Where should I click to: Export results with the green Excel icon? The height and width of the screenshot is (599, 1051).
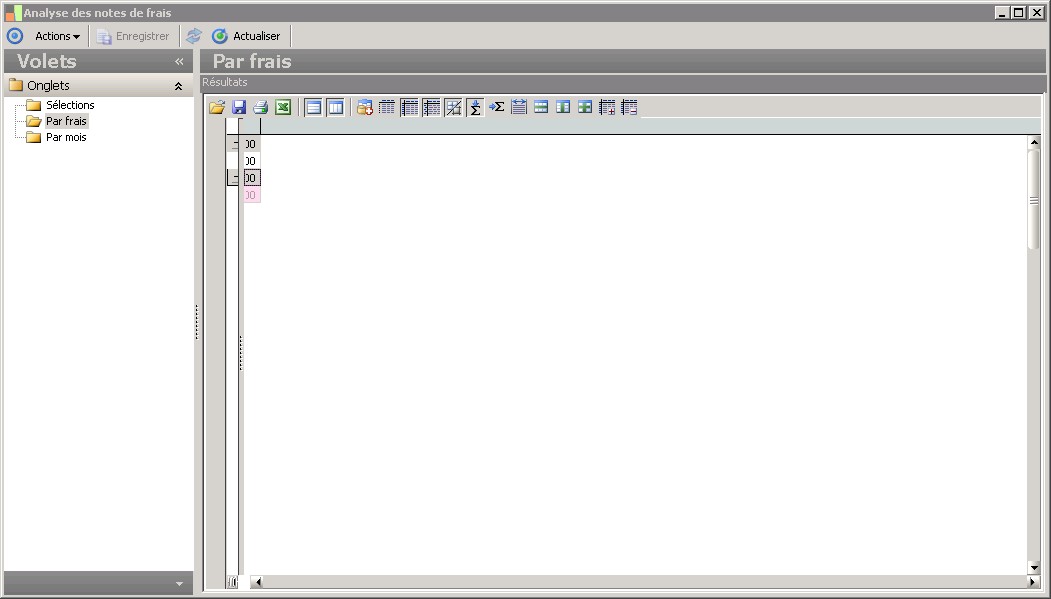283,107
